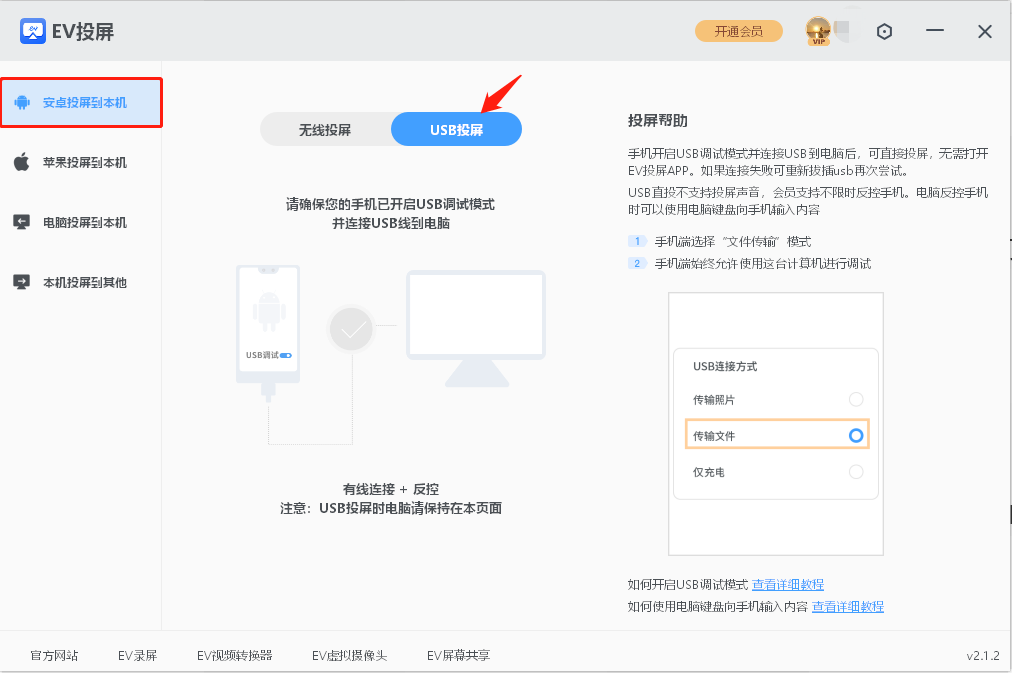Click the 开通会员 button
Screen dimensions: 1012x673
[x=738, y=31]
